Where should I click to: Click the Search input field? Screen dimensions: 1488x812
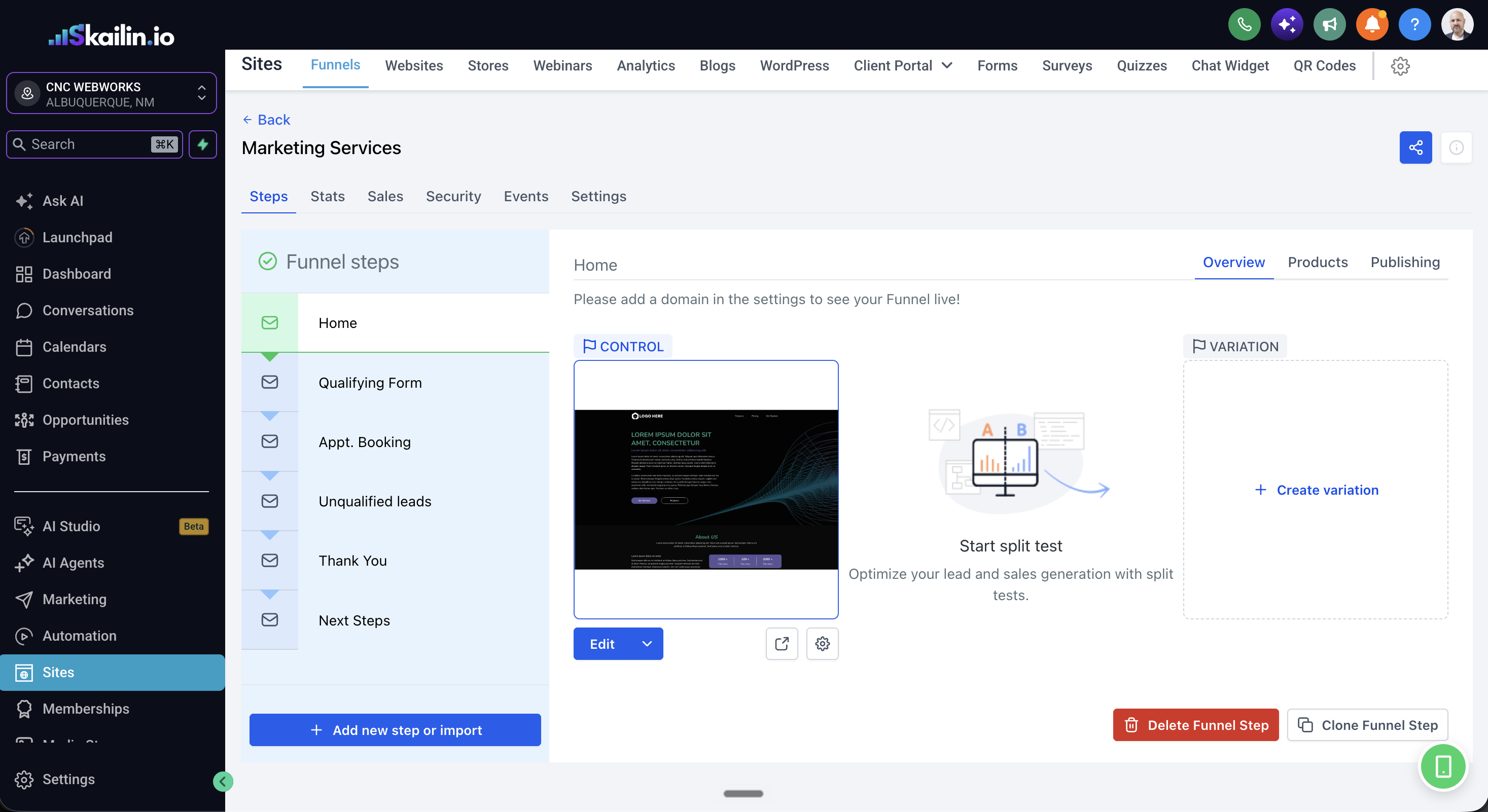tap(94, 144)
